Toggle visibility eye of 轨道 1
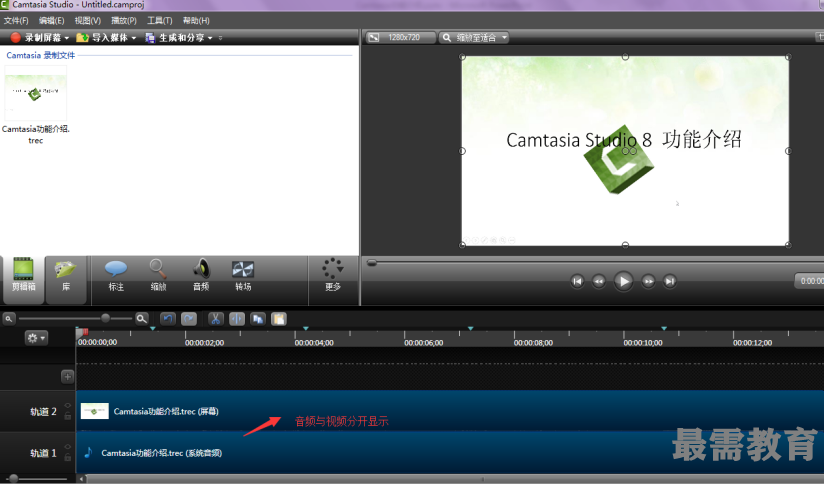The width and height of the screenshot is (824, 484). tap(67, 447)
